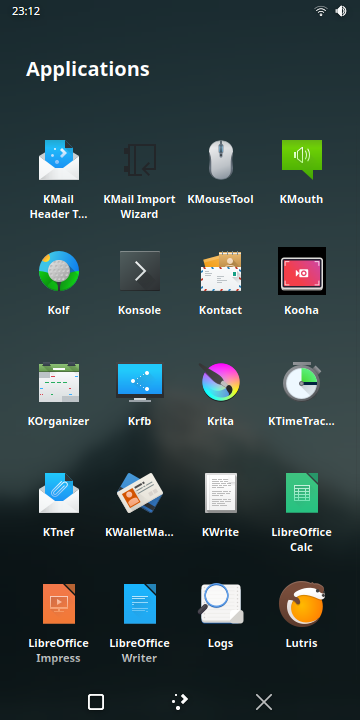Image resolution: width=360 pixels, height=720 pixels.
Task: Tap the KMouth label text
Action: 302,199
